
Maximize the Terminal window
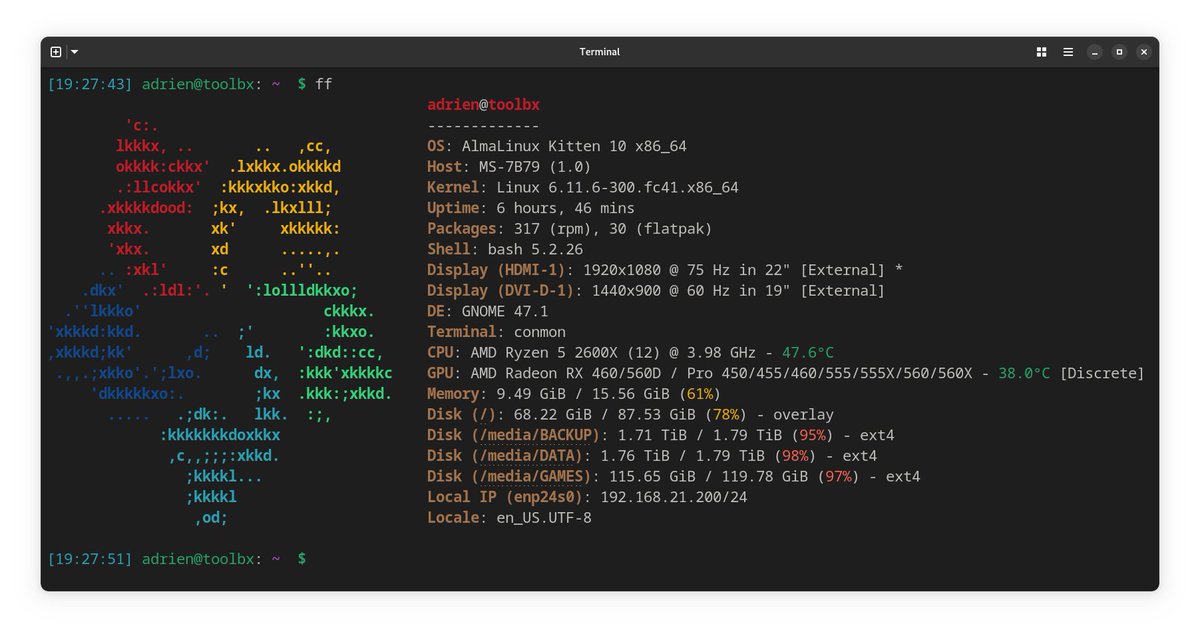coord(1119,52)
